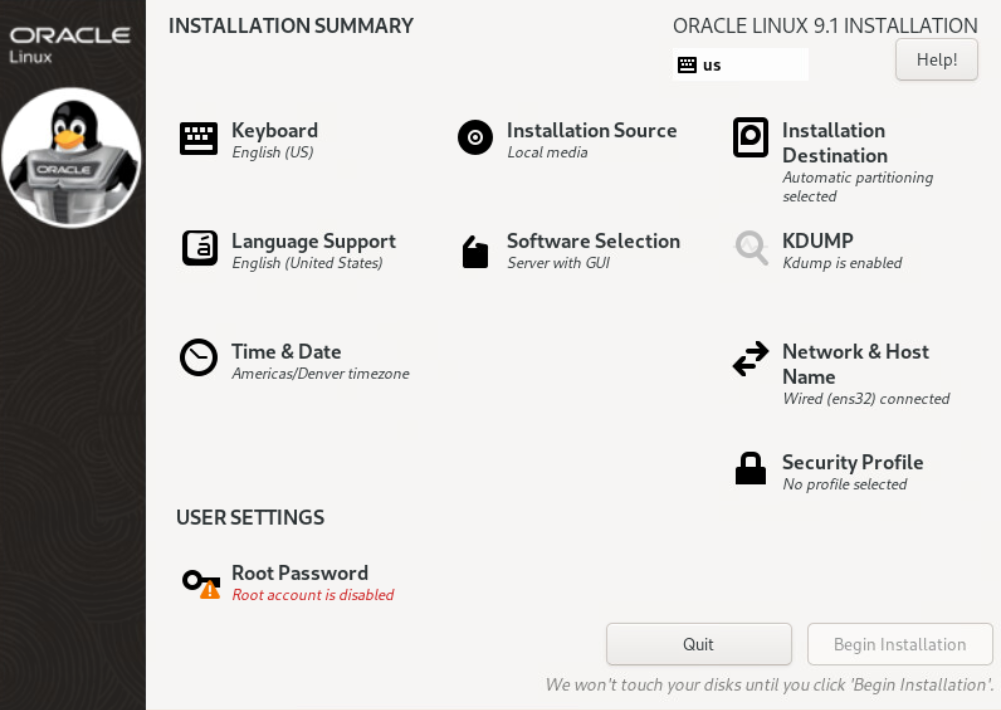Open the KDUMP magnifier icon
The image size is (1001, 710).
pyautogui.click(x=751, y=247)
